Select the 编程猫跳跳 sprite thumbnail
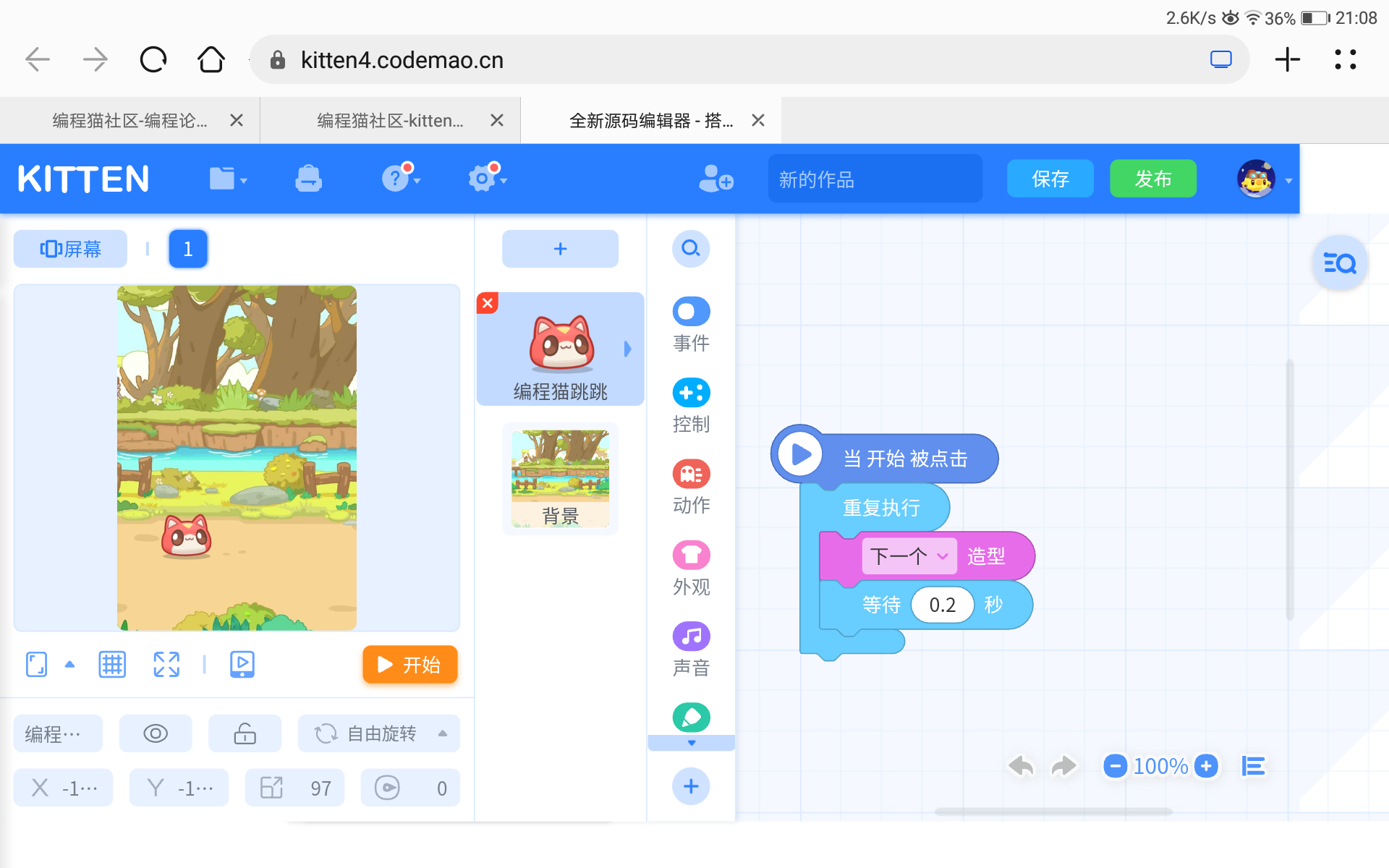The width and height of the screenshot is (1389, 868). click(561, 349)
